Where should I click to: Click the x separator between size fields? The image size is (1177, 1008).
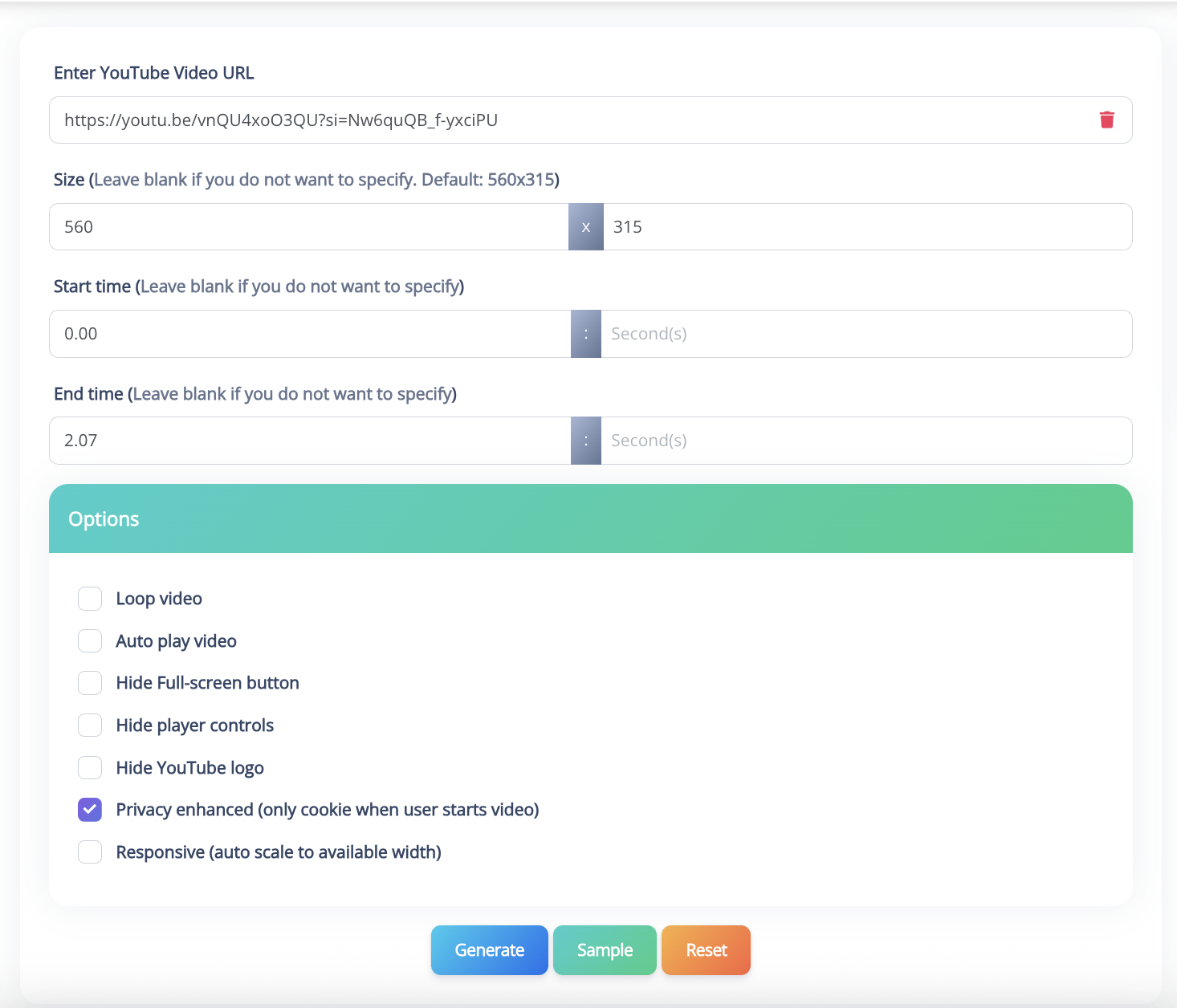pyautogui.click(x=586, y=227)
